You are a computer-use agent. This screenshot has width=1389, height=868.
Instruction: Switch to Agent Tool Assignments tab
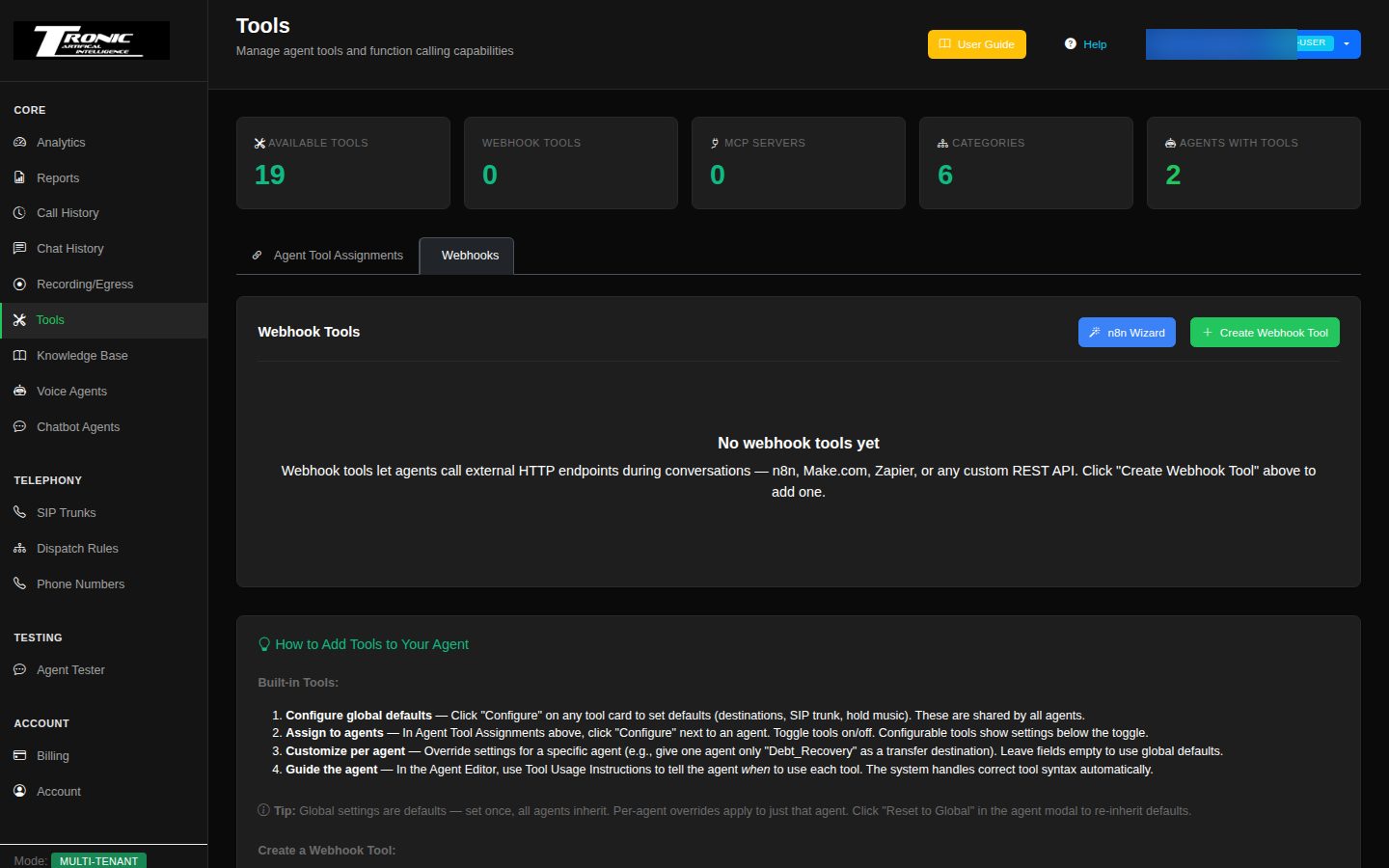[328, 256]
